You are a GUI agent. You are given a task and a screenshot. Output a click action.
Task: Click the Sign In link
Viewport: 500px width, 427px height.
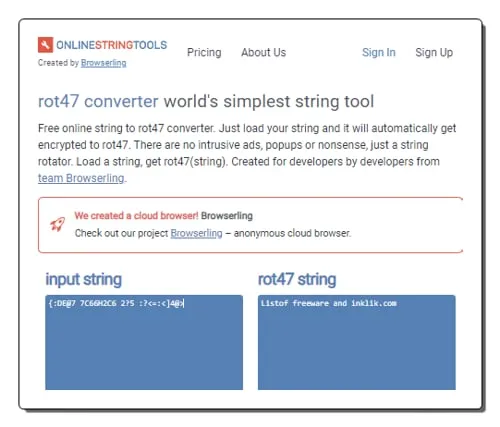[379, 52]
